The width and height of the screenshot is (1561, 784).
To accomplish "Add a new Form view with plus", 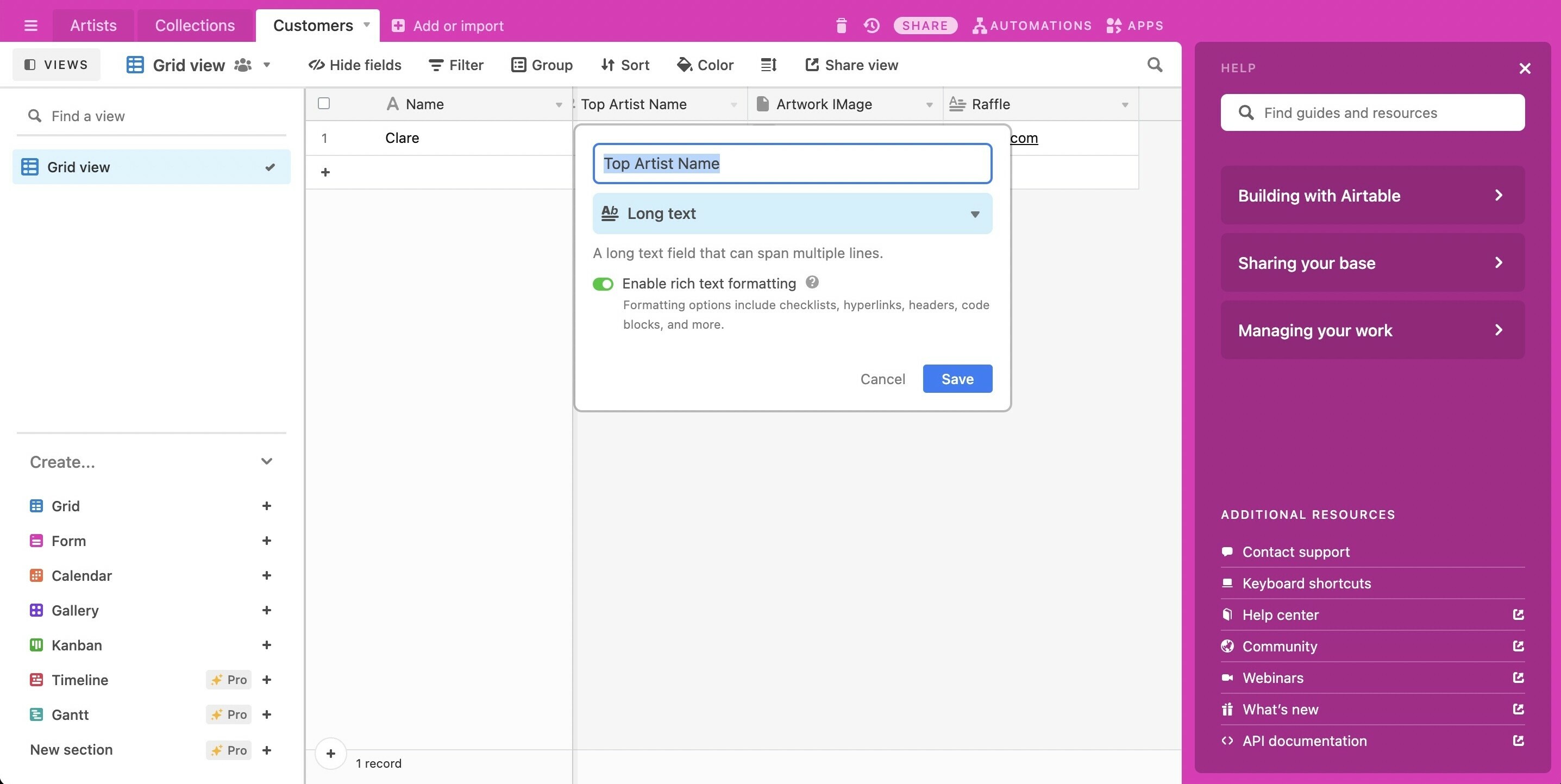I will (267, 541).
